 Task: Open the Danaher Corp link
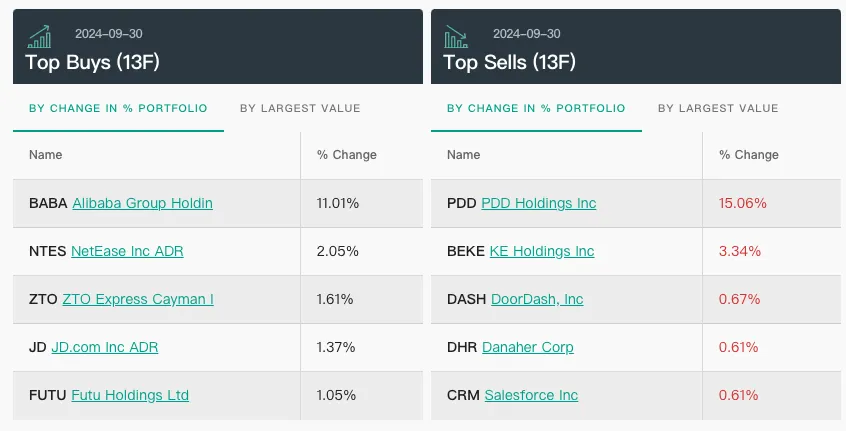[528, 347]
